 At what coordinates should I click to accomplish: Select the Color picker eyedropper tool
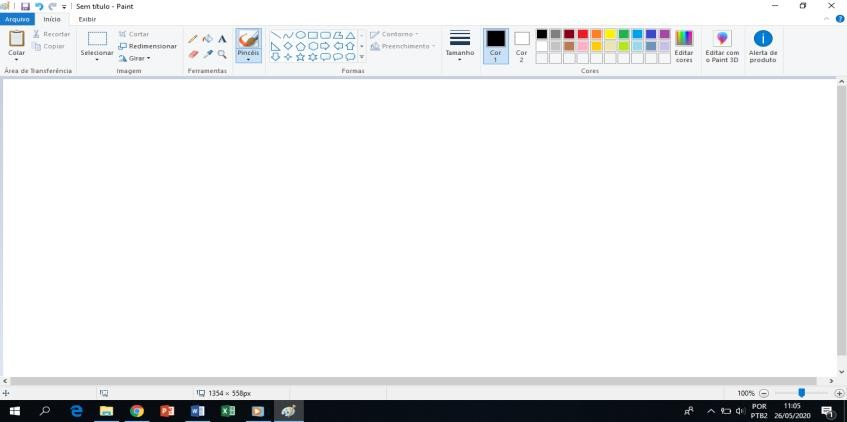[207, 54]
